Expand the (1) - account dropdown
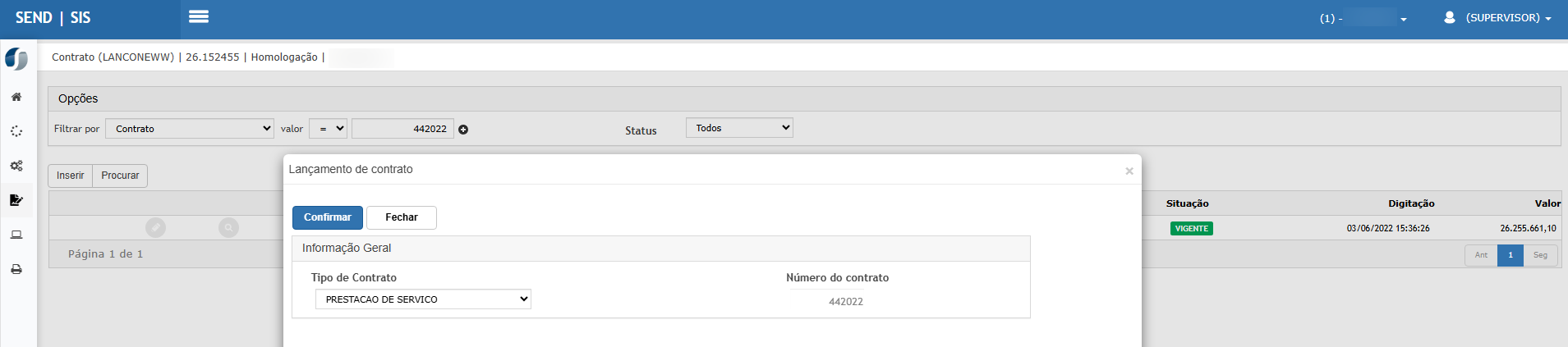 tap(1363, 18)
